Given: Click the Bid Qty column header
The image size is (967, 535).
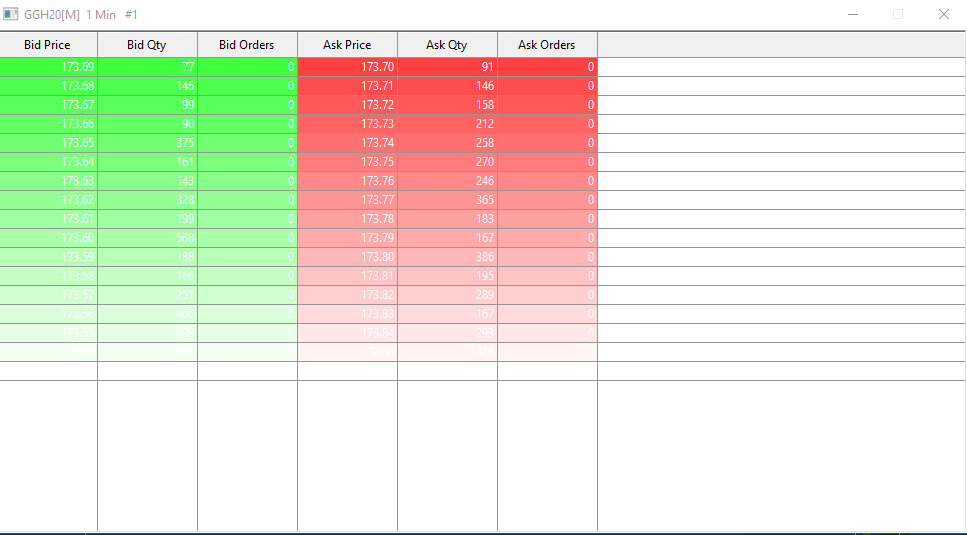Looking at the screenshot, I should (x=147, y=45).
